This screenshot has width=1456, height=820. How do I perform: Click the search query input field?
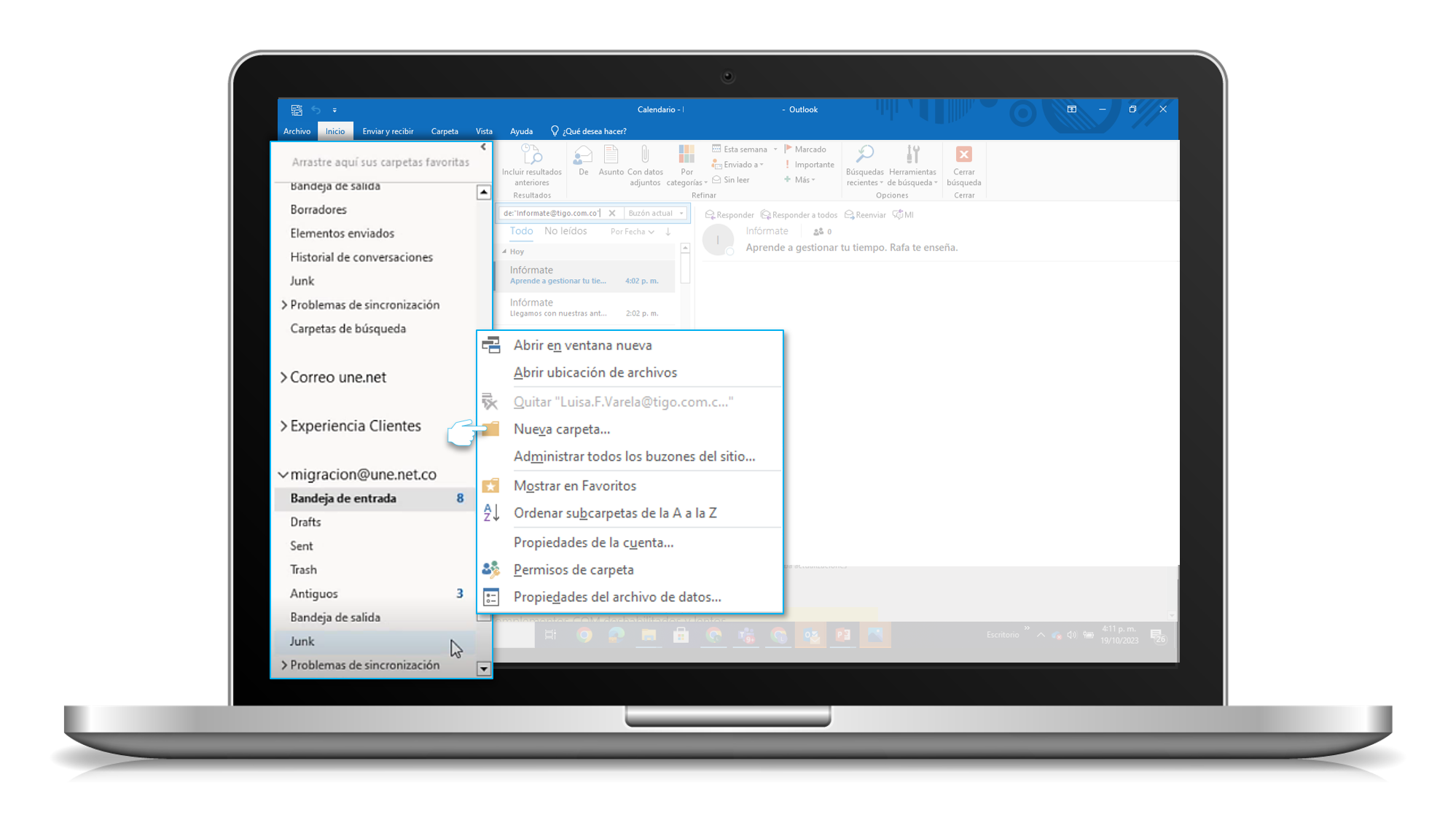pyautogui.click(x=552, y=214)
